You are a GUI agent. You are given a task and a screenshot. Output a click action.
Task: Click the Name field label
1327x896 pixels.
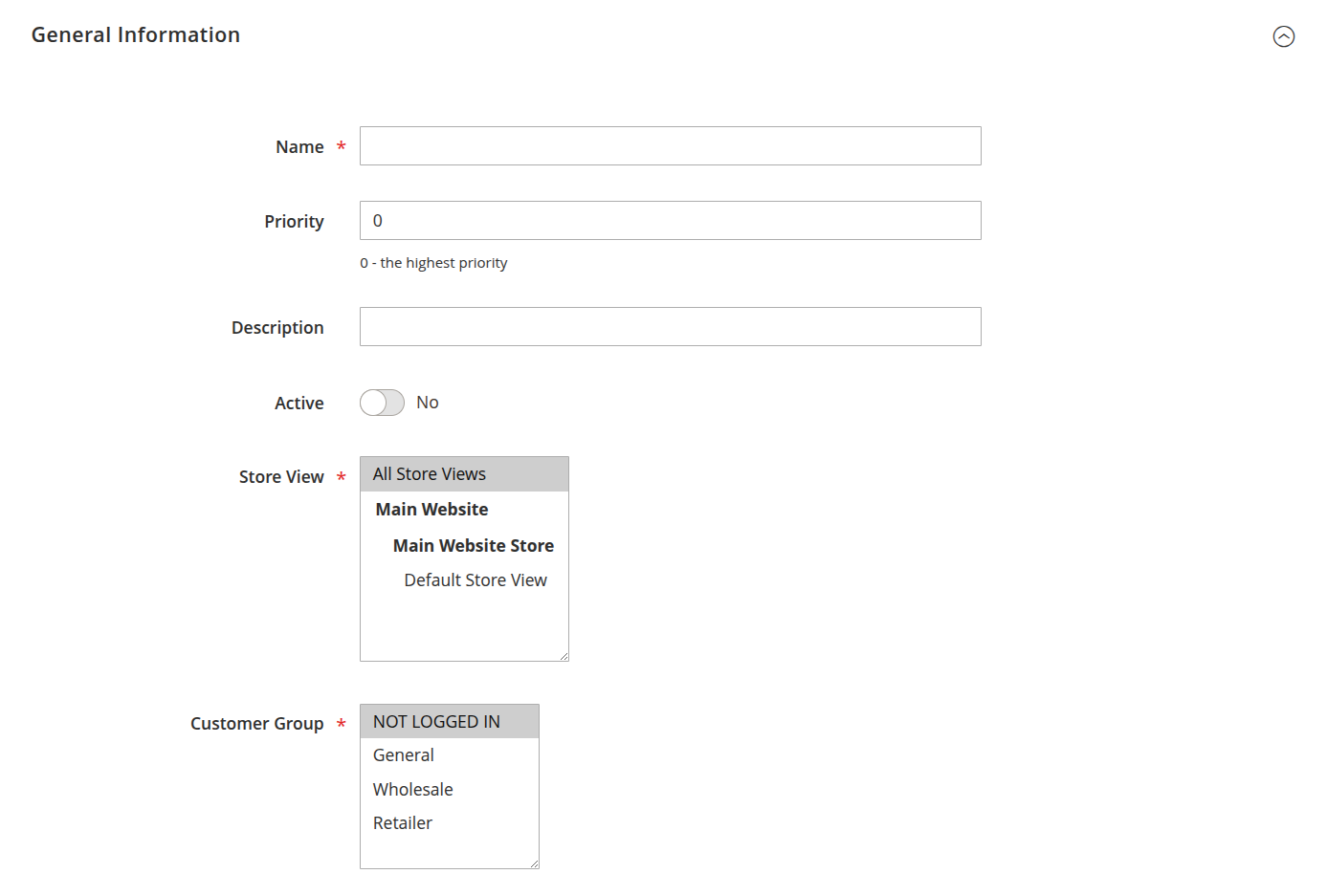click(x=299, y=147)
